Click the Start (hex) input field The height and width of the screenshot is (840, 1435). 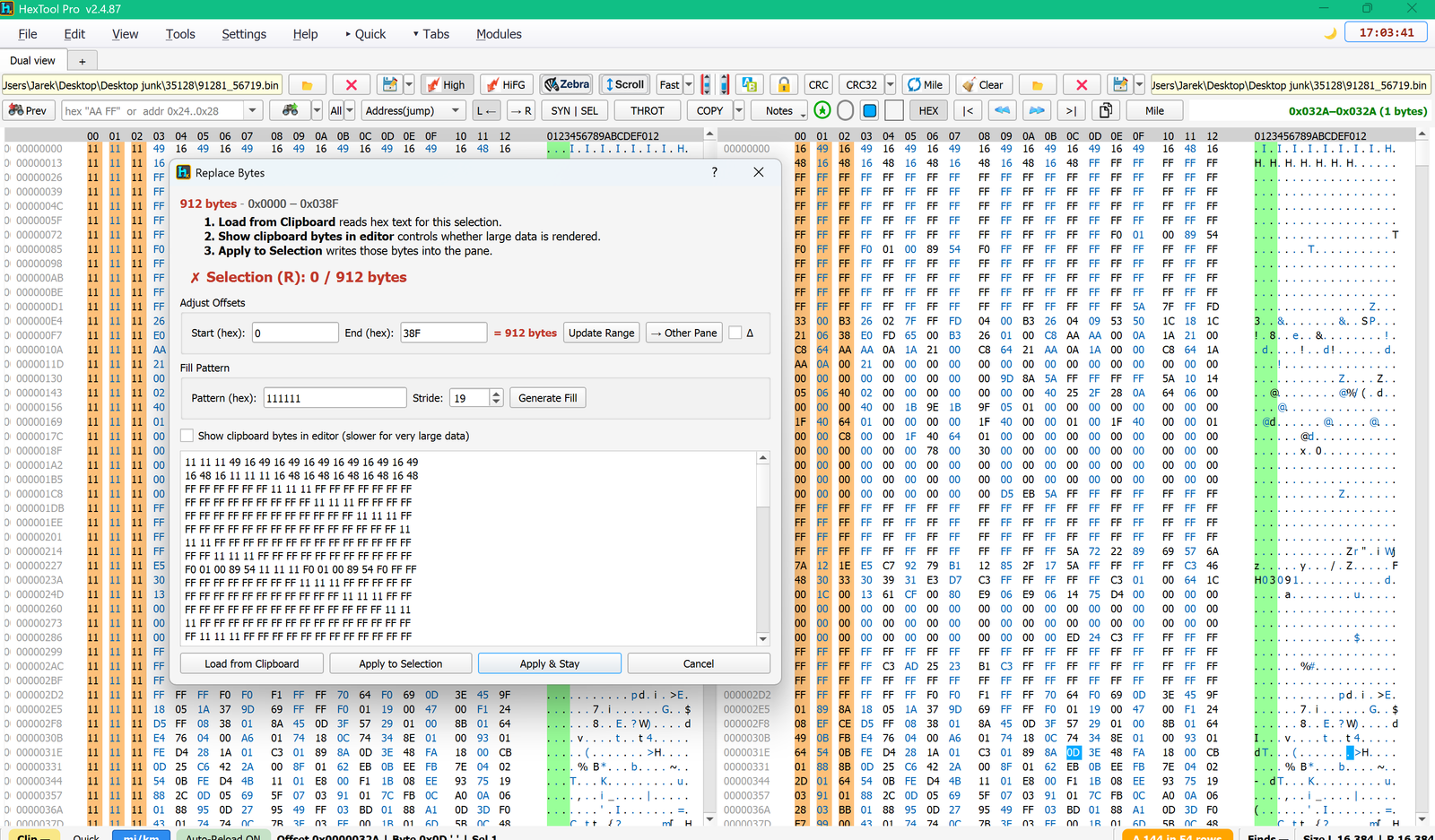point(295,333)
